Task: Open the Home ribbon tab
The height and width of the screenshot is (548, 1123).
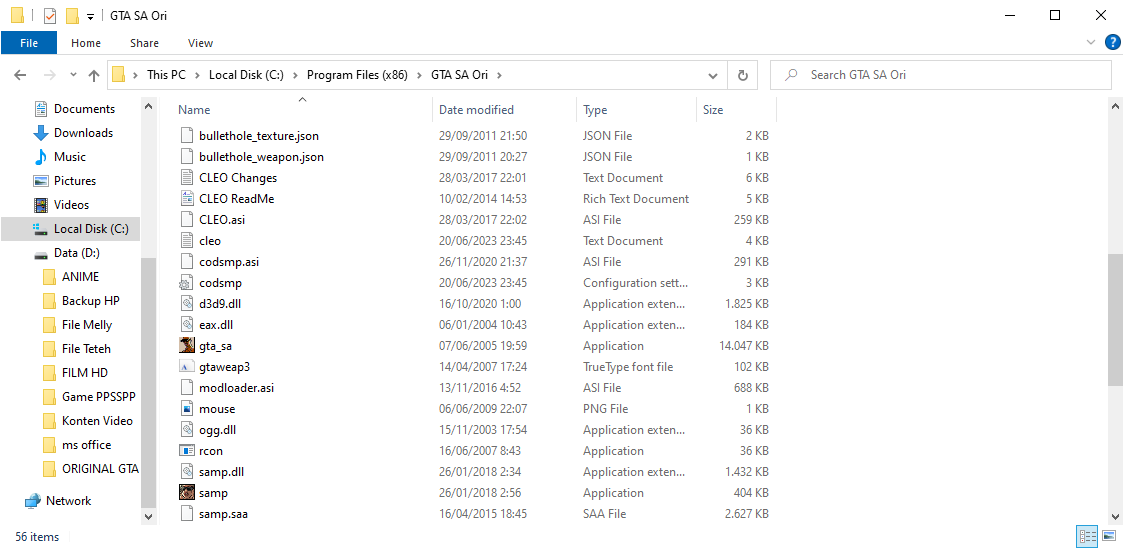Action: pos(86,43)
